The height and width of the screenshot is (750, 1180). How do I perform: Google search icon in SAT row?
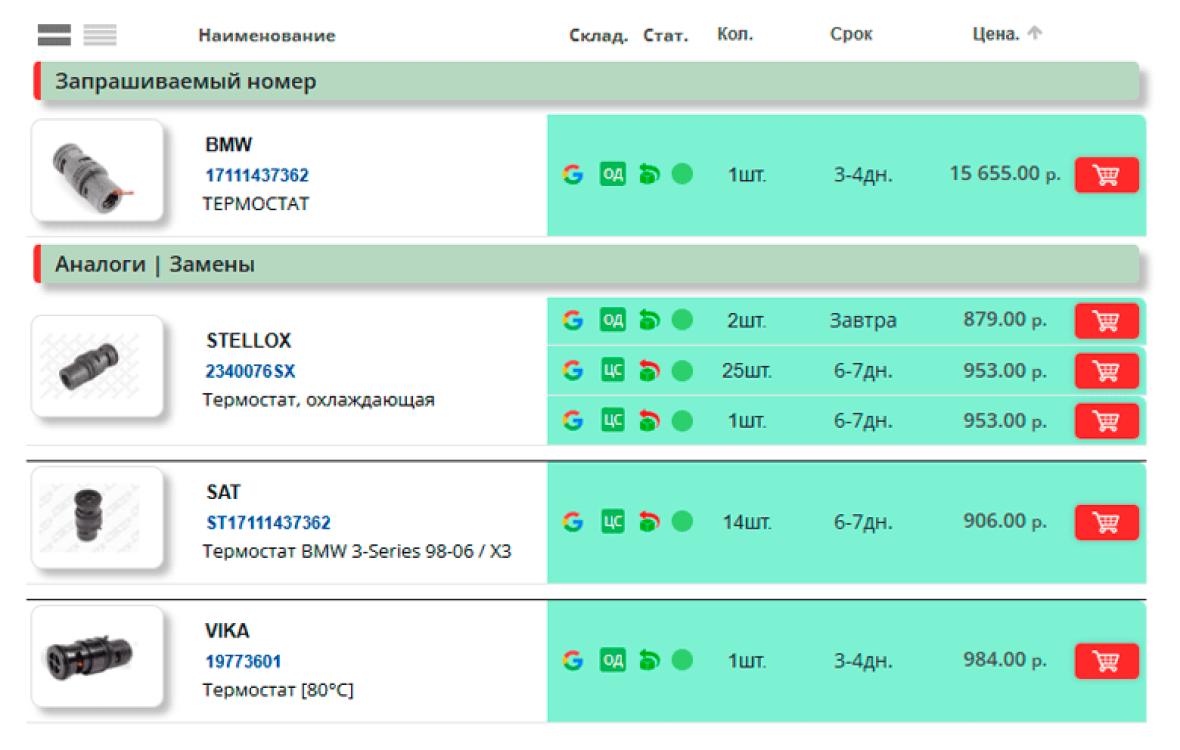point(573,521)
